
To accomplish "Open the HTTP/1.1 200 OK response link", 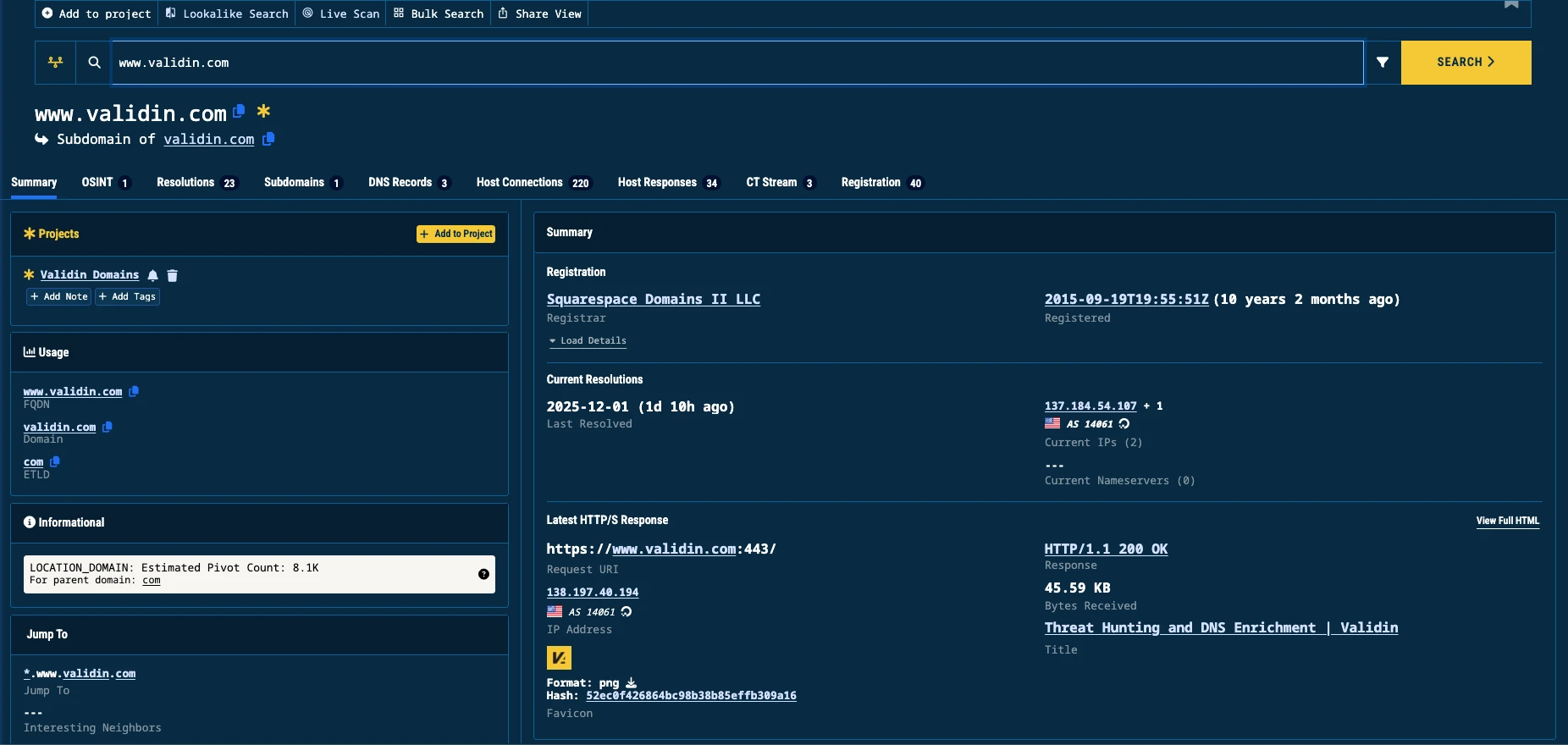I will [x=1106, y=549].
